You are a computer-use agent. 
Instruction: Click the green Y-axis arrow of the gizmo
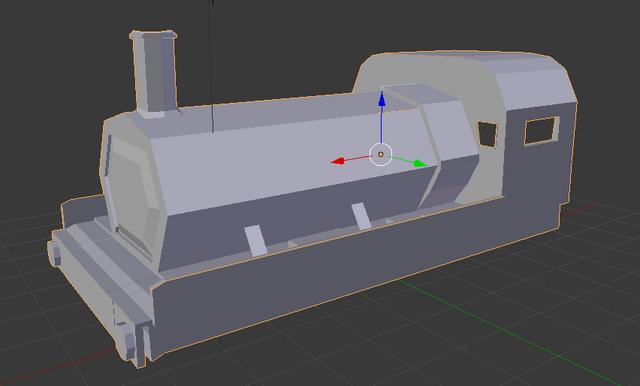tap(420, 164)
